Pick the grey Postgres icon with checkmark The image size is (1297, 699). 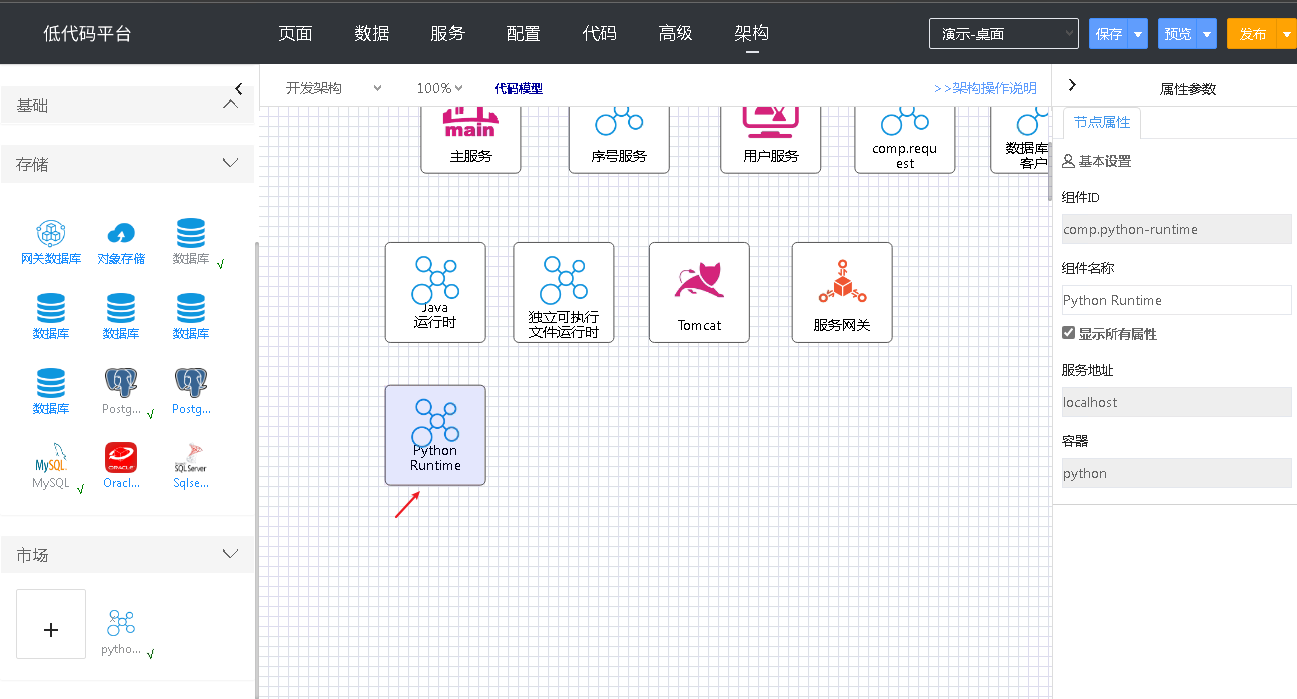[x=121, y=383]
